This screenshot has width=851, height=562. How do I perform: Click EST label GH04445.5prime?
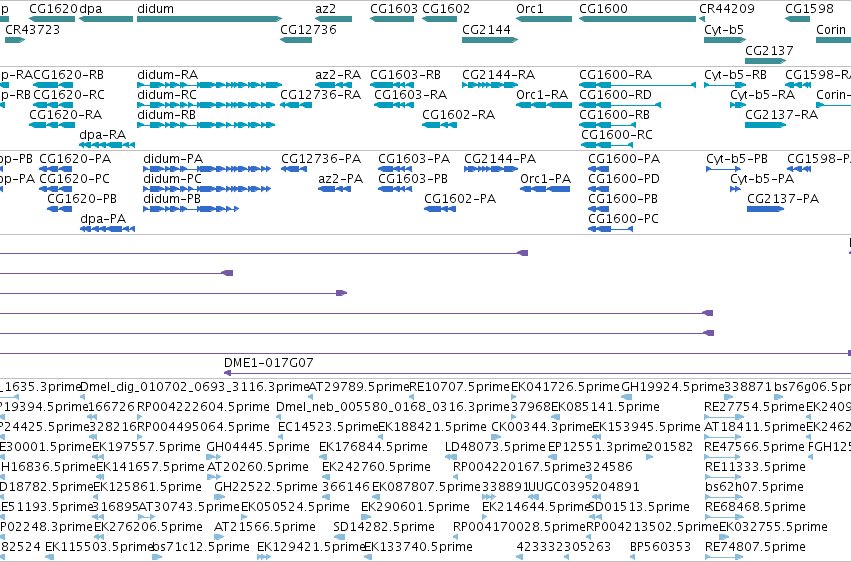(x=258, y=446)
